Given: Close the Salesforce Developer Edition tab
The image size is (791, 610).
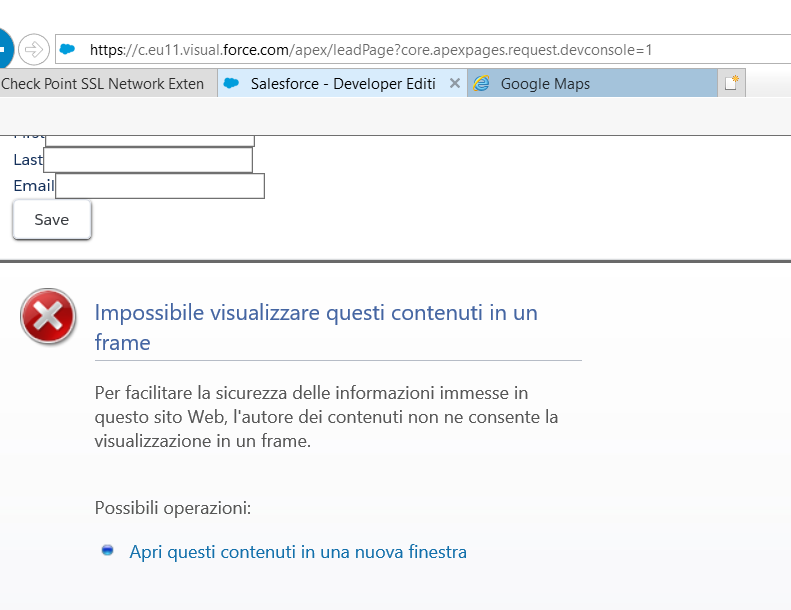Looking at the screenshot, I should 455,84.
